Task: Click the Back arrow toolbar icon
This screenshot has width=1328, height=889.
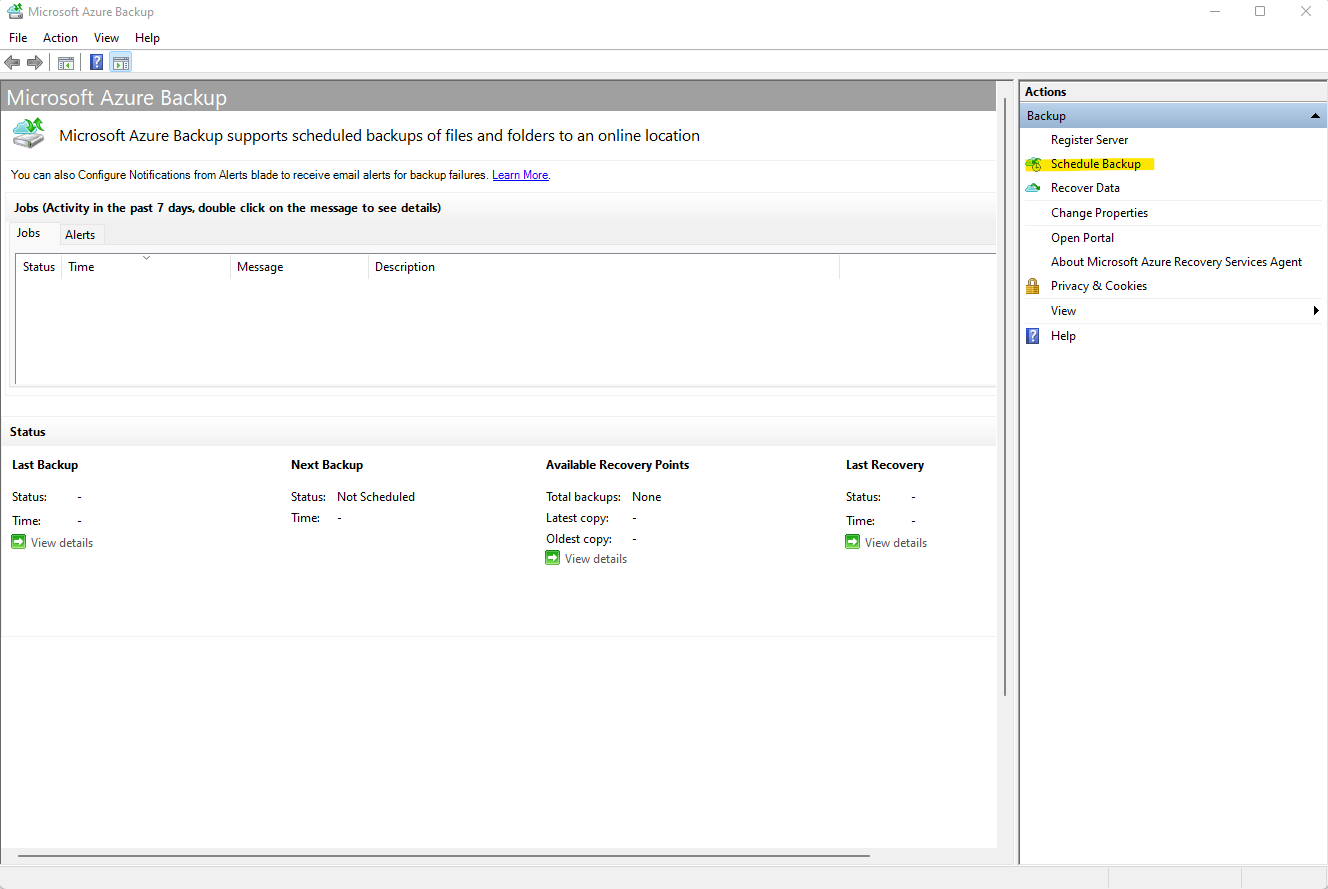Action: click(x=12, y=63)
